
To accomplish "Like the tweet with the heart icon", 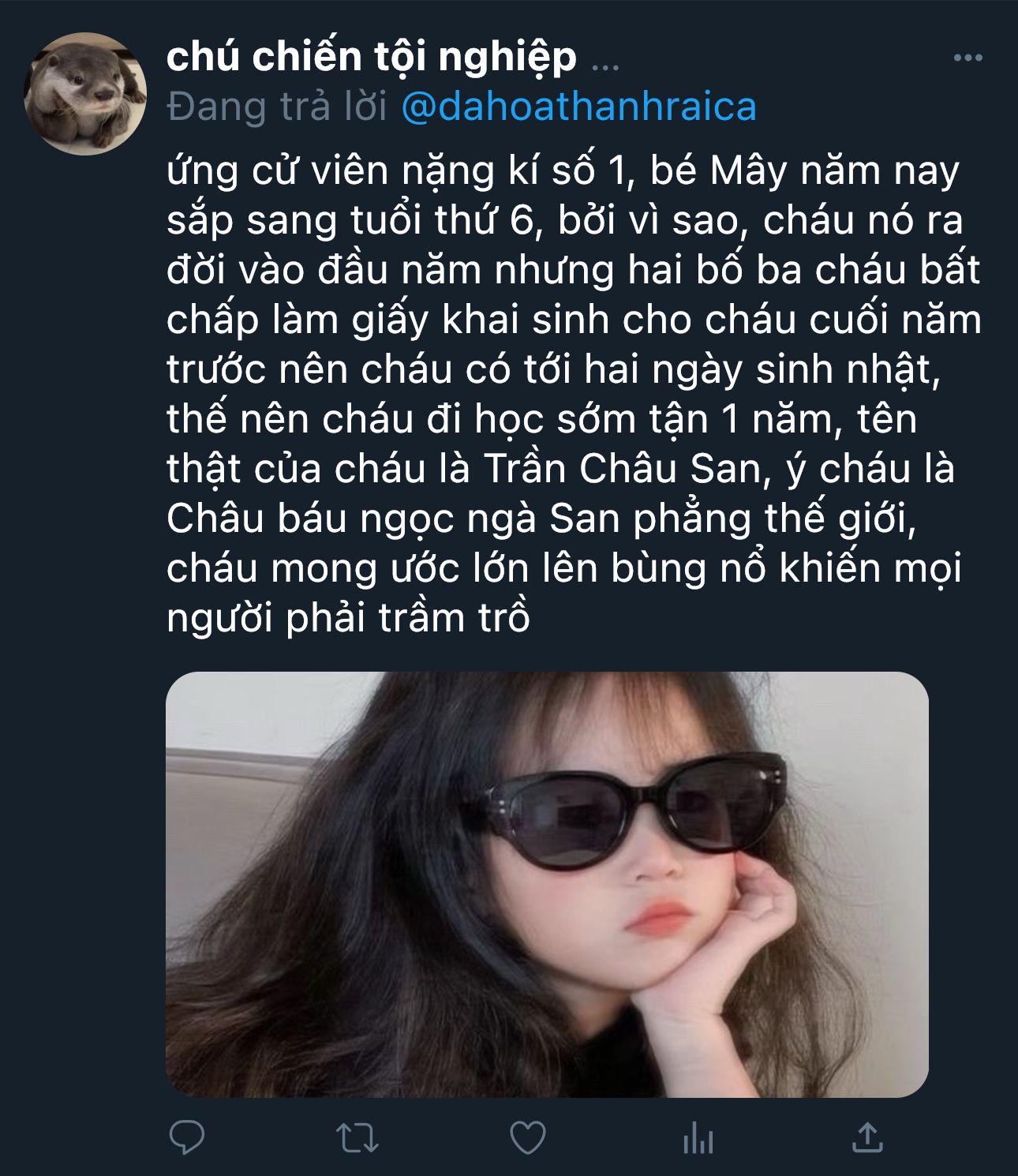I will click(528, 1138).
